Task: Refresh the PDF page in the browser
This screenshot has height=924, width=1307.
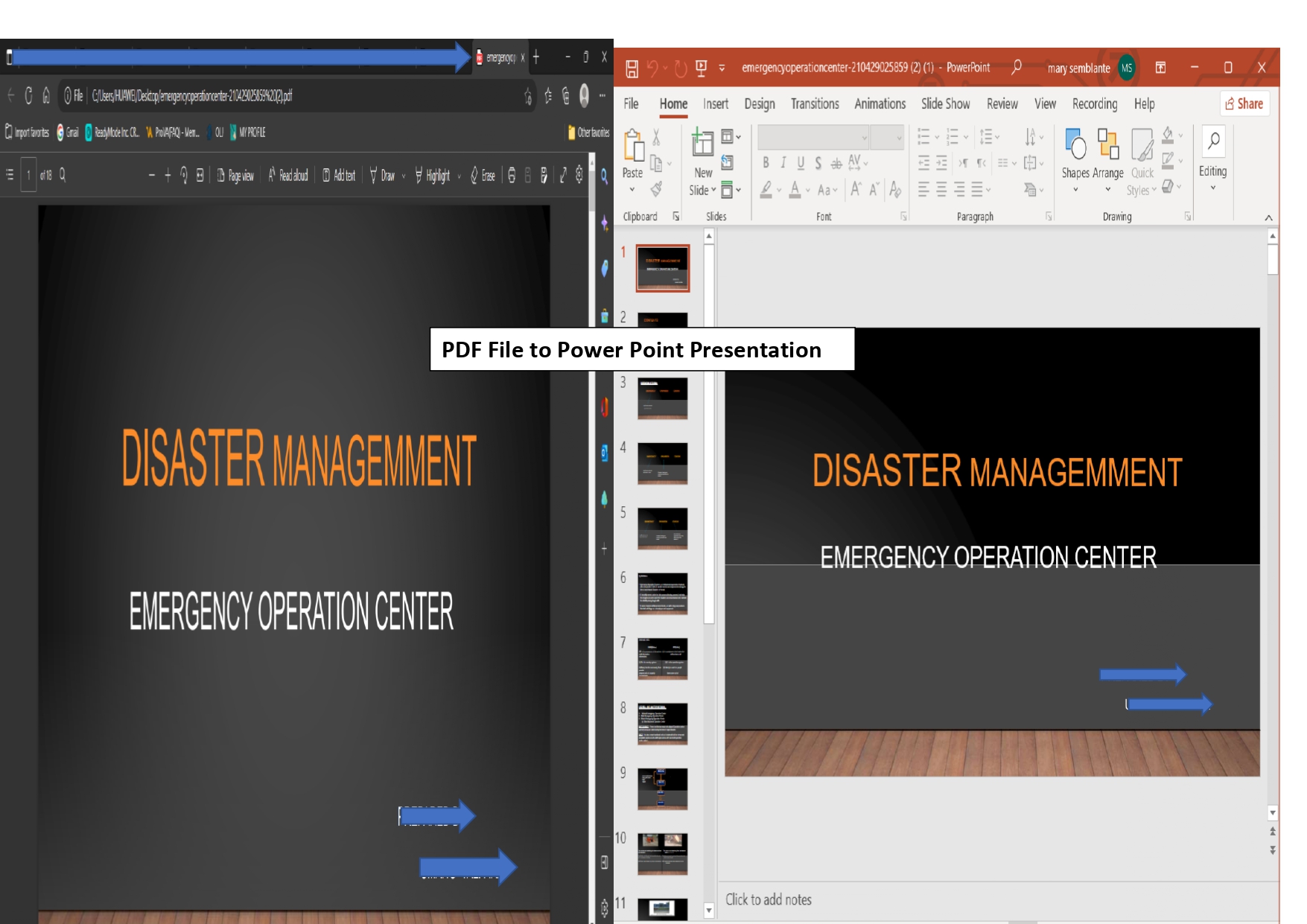Action: point(29,95)
